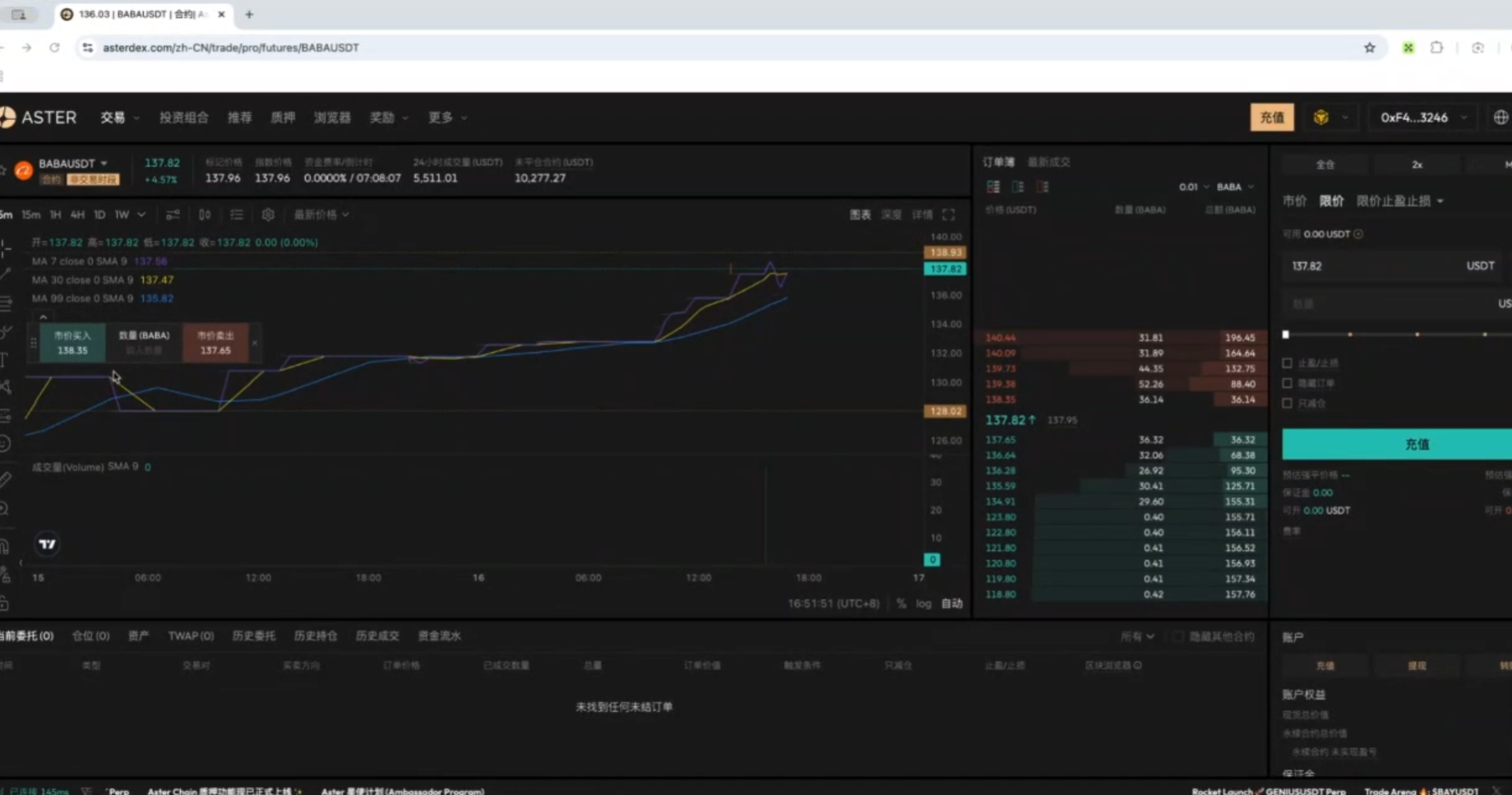Viewport: 1512px width, 795px height.
Task: Open the 仓位(0) tab in bottom panel
Action: point(90,635)
